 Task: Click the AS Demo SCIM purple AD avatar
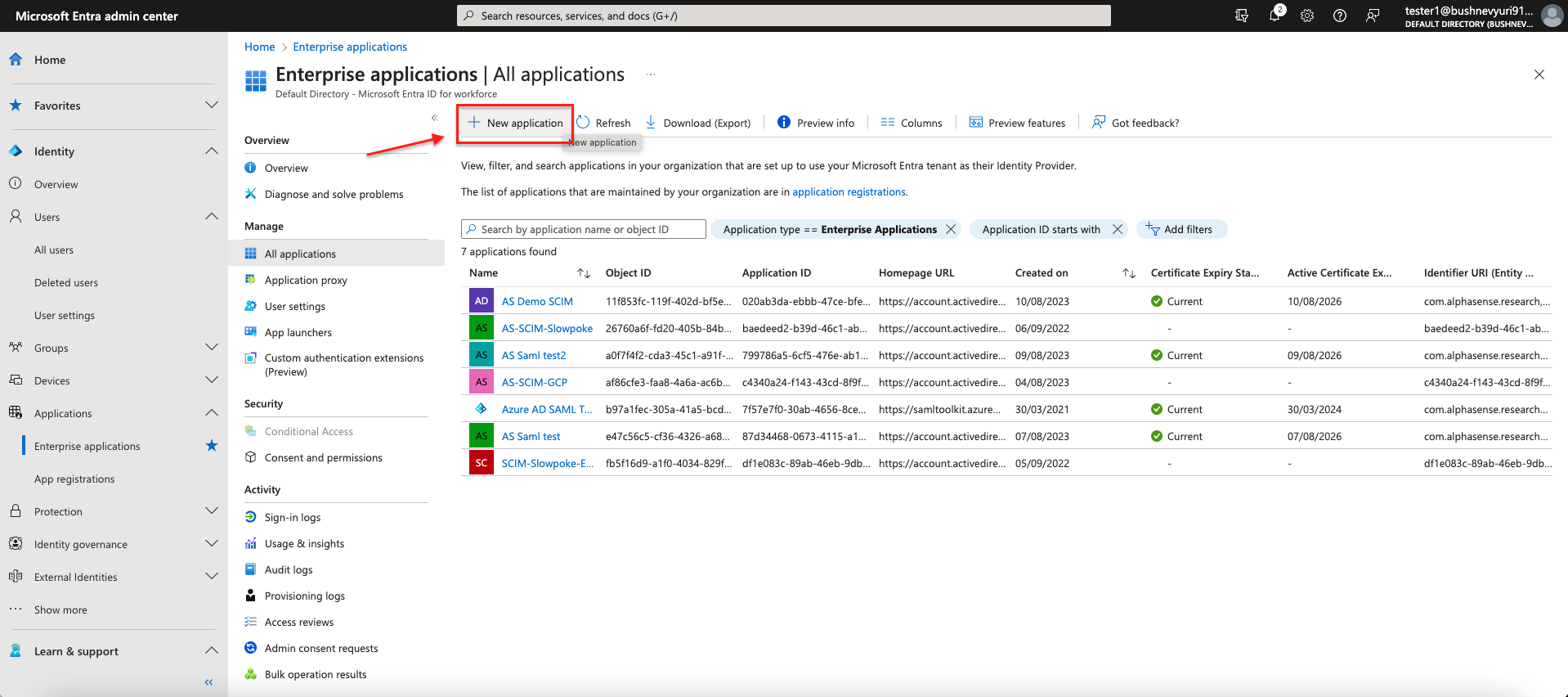(x=482, y=301)
